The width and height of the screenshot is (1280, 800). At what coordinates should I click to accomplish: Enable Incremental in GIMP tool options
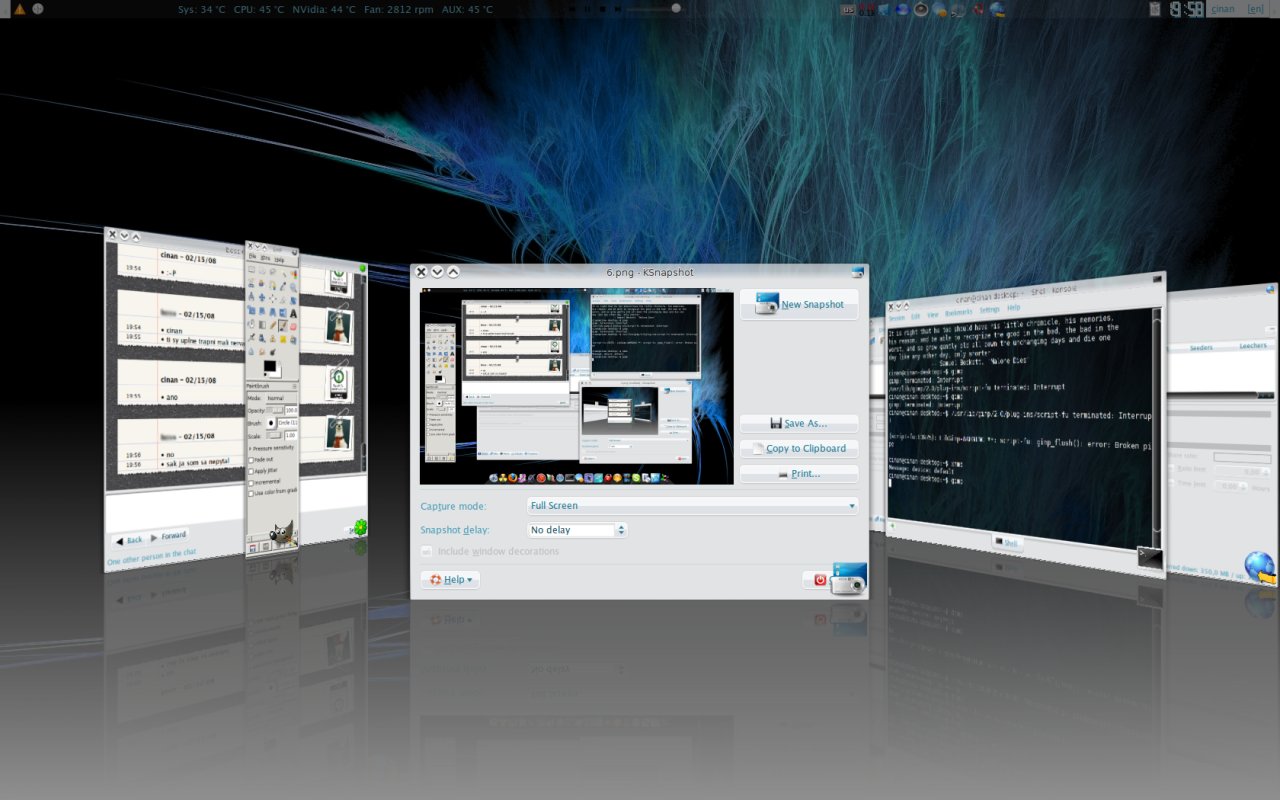251,483
